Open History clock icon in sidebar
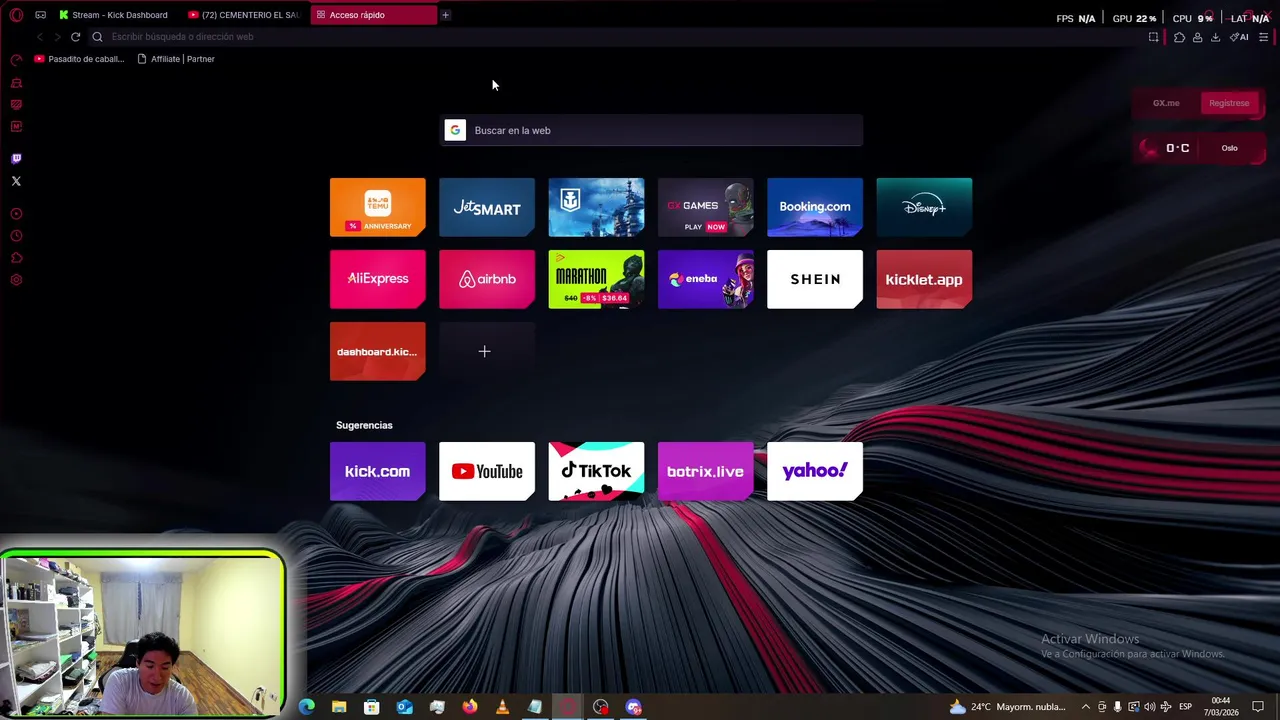Image resolution: width=1280 pixels, height=720 pixels. [16, 236]
